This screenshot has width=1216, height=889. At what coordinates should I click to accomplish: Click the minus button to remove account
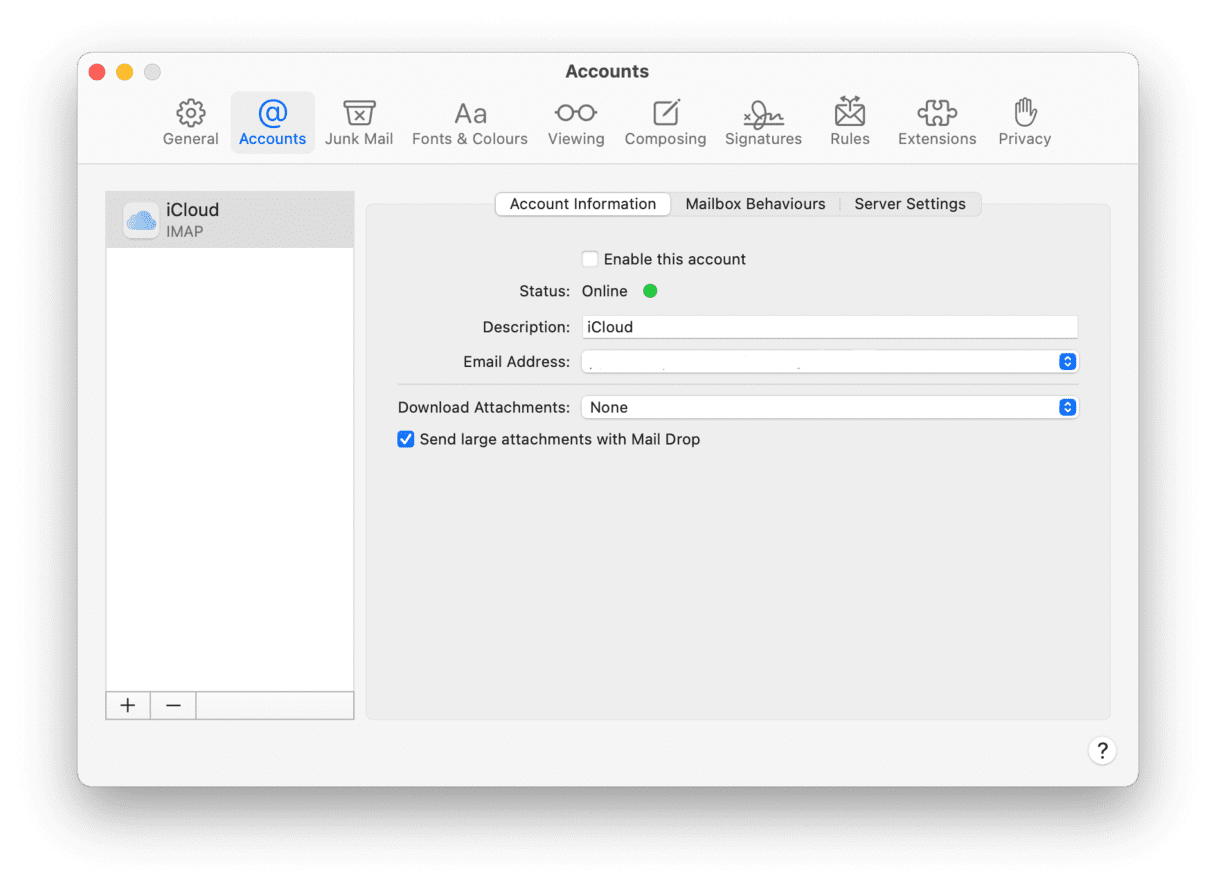point(173,705)
